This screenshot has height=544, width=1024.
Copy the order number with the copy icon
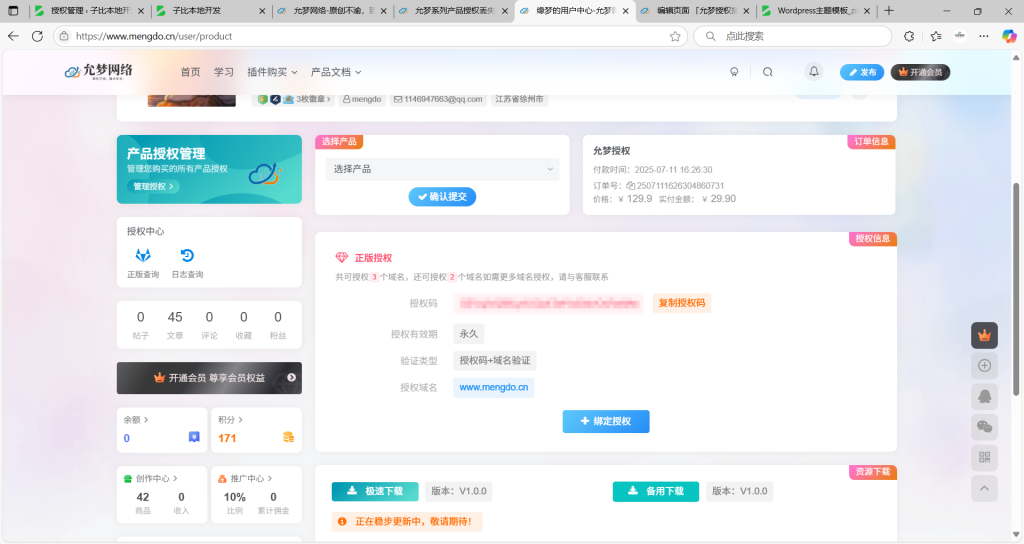pos(630,185)
